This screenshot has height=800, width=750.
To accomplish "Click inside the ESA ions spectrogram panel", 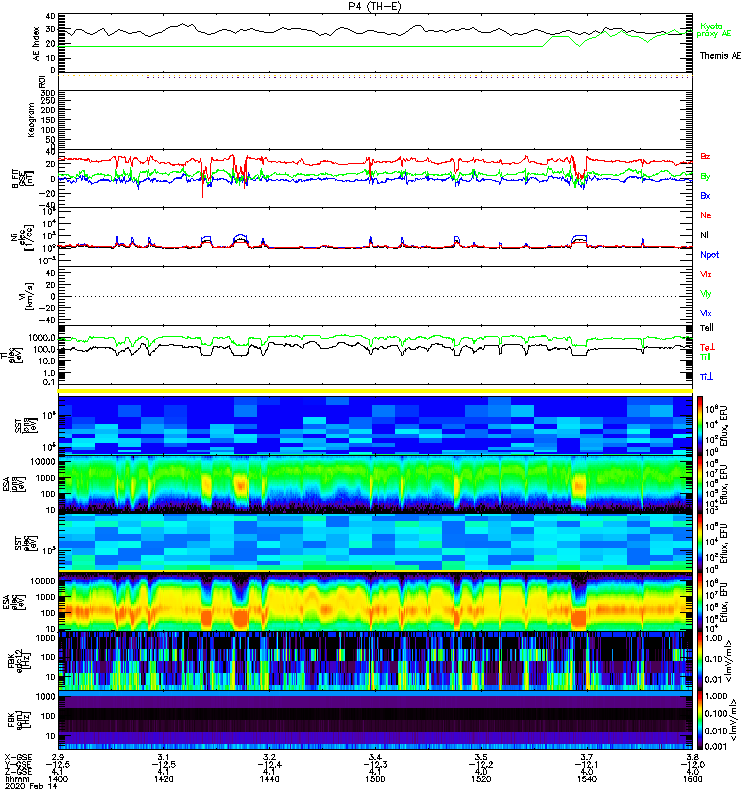I will 375,484.
